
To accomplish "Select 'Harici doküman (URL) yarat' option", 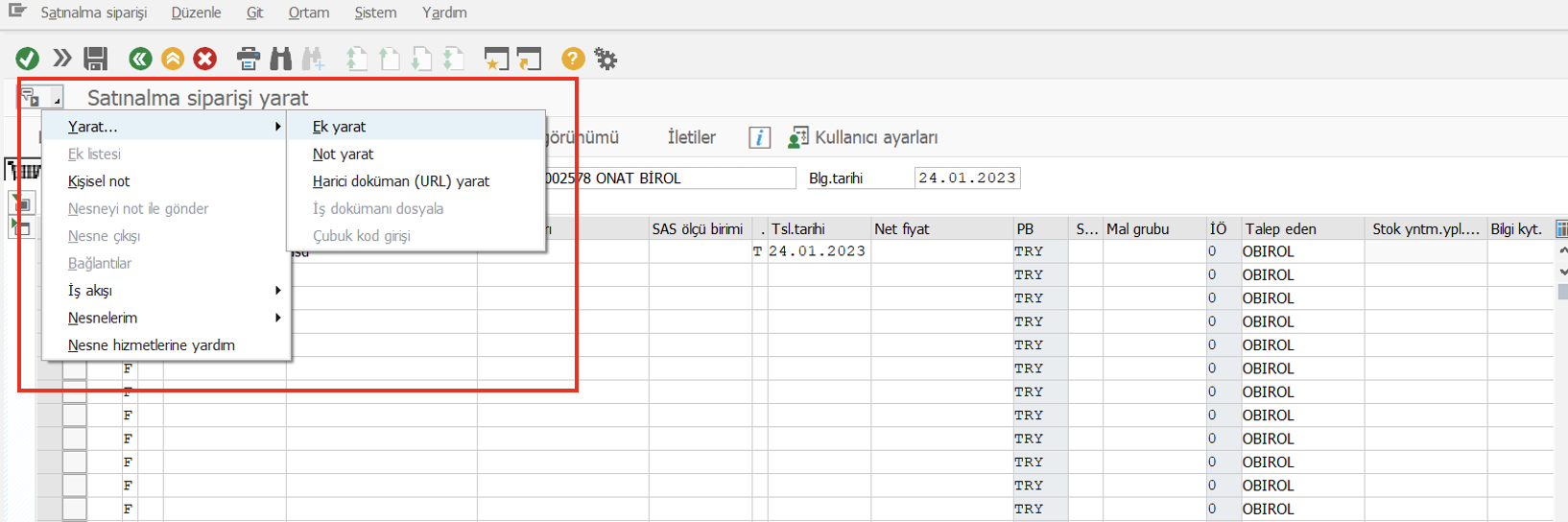I will [x=400, y=181].
